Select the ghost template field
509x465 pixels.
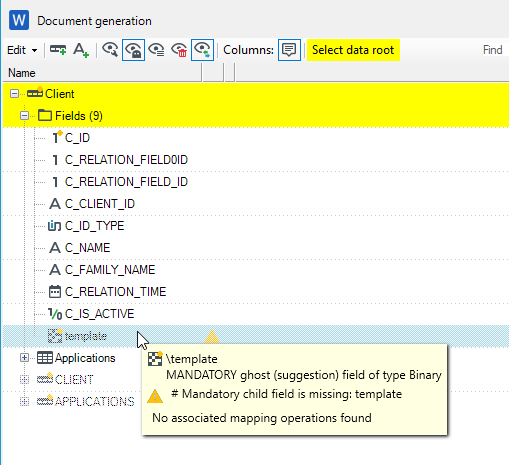(x=86, y=336)
